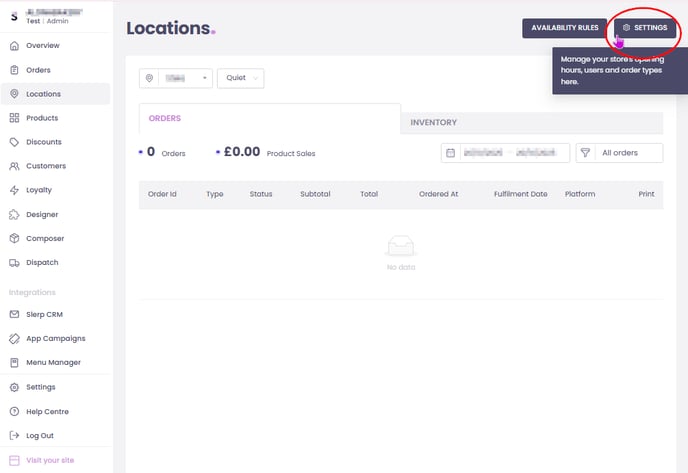Image resolution: width=688 pixels, height=473 pixels.
Task: Select the Discounts tag icon
Action: (x=14, y=142)
